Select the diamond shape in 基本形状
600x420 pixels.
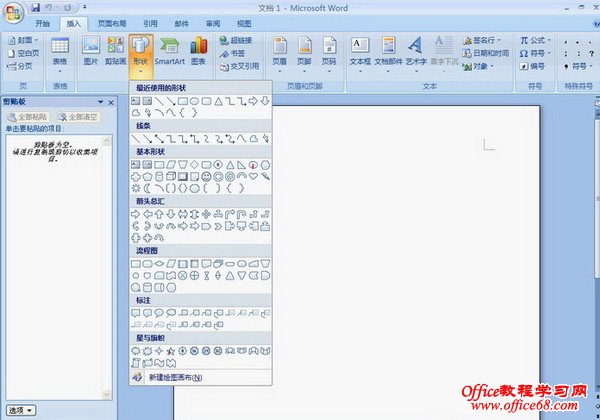point(194,165)
